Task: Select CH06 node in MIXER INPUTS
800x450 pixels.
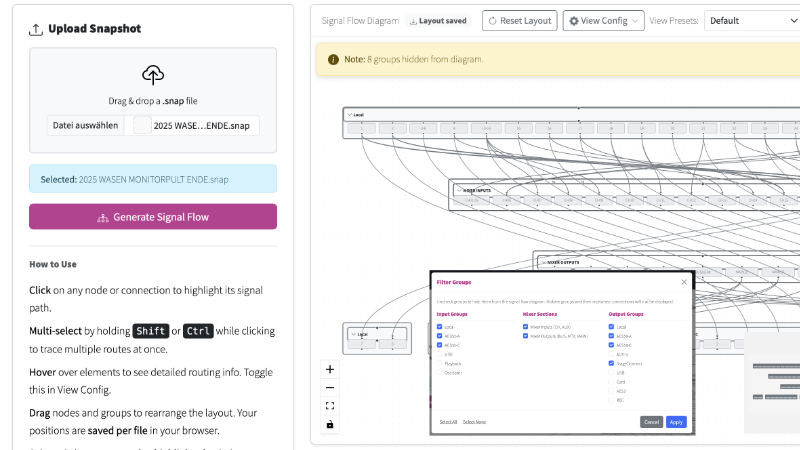Action: [x=507, y=201]
